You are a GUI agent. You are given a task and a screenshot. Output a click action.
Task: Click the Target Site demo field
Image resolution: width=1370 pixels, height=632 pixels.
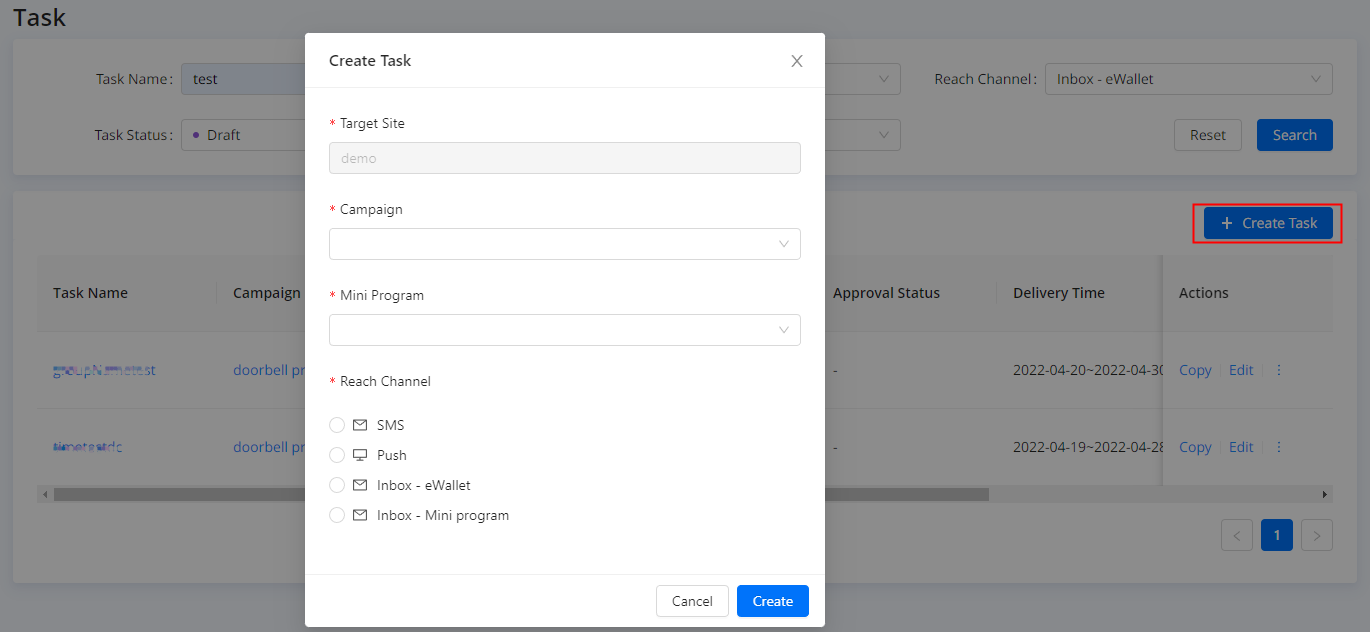564,158
